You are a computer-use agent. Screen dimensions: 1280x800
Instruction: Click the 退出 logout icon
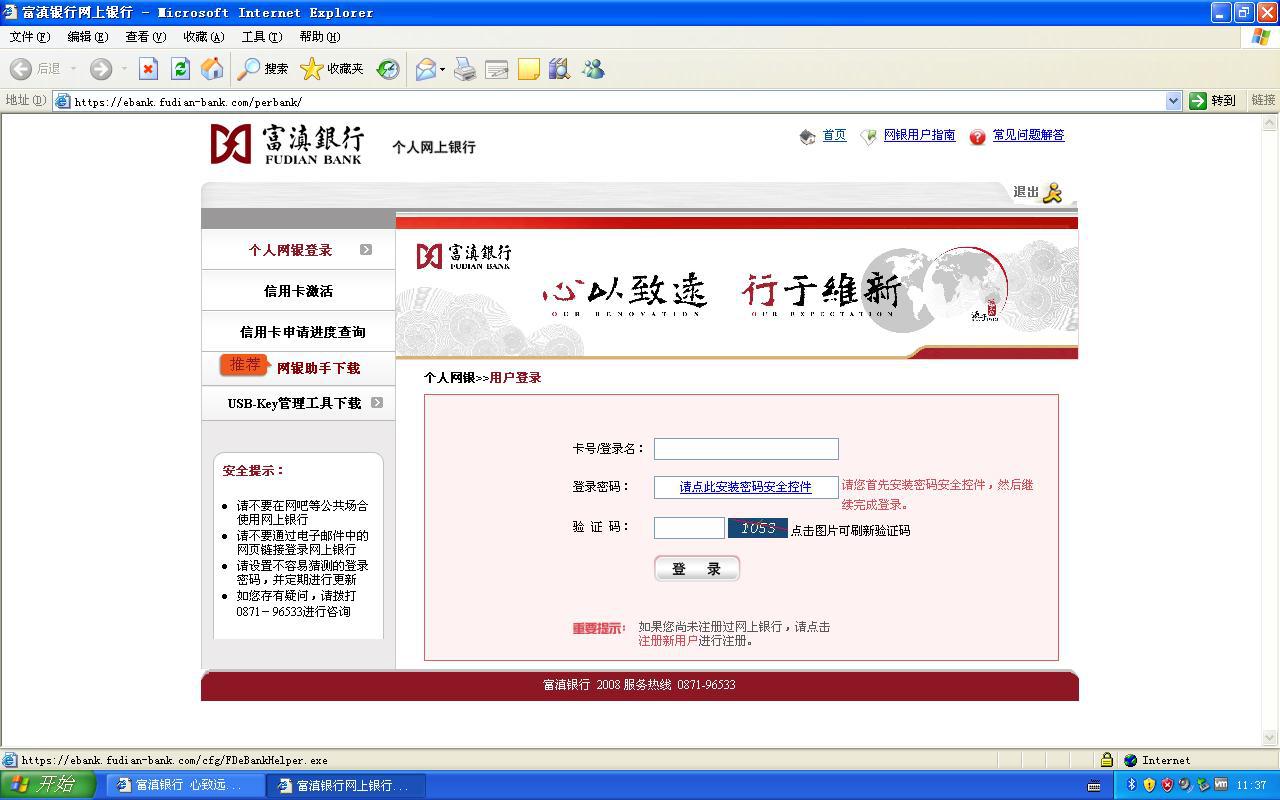[x=1051, y=193]
